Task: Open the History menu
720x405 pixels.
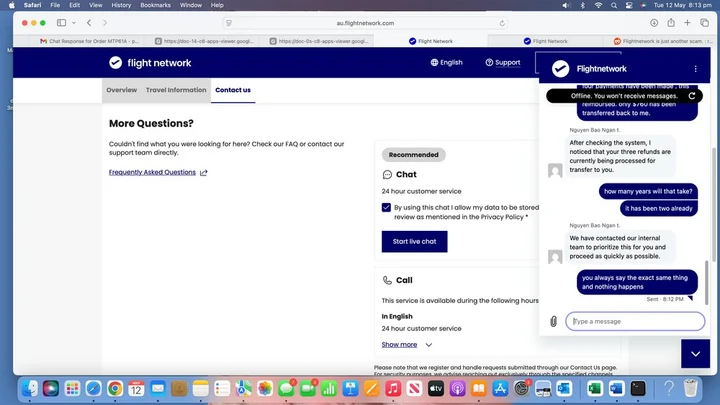Action: (x=121, y=5)
